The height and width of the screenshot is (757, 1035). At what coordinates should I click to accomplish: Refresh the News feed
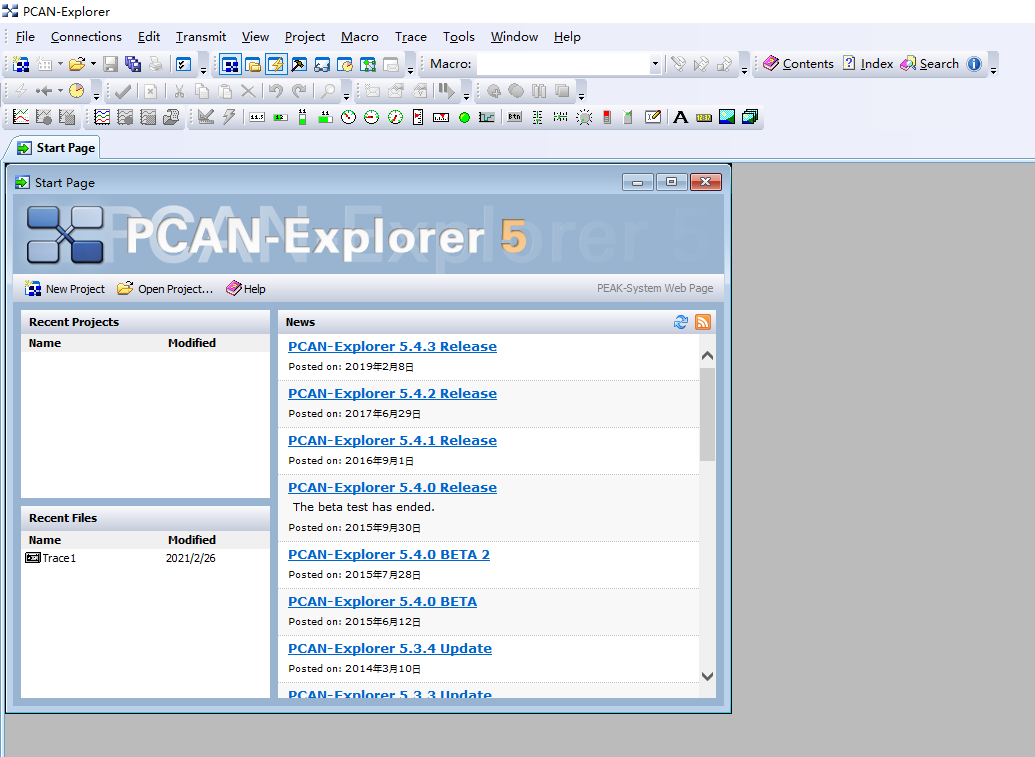pos(681,322)
